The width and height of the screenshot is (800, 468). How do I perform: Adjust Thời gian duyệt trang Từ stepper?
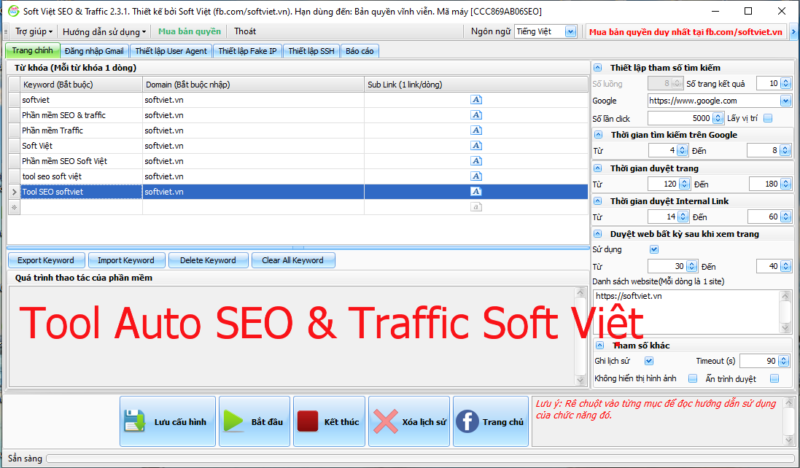click(x=684, y=184)
